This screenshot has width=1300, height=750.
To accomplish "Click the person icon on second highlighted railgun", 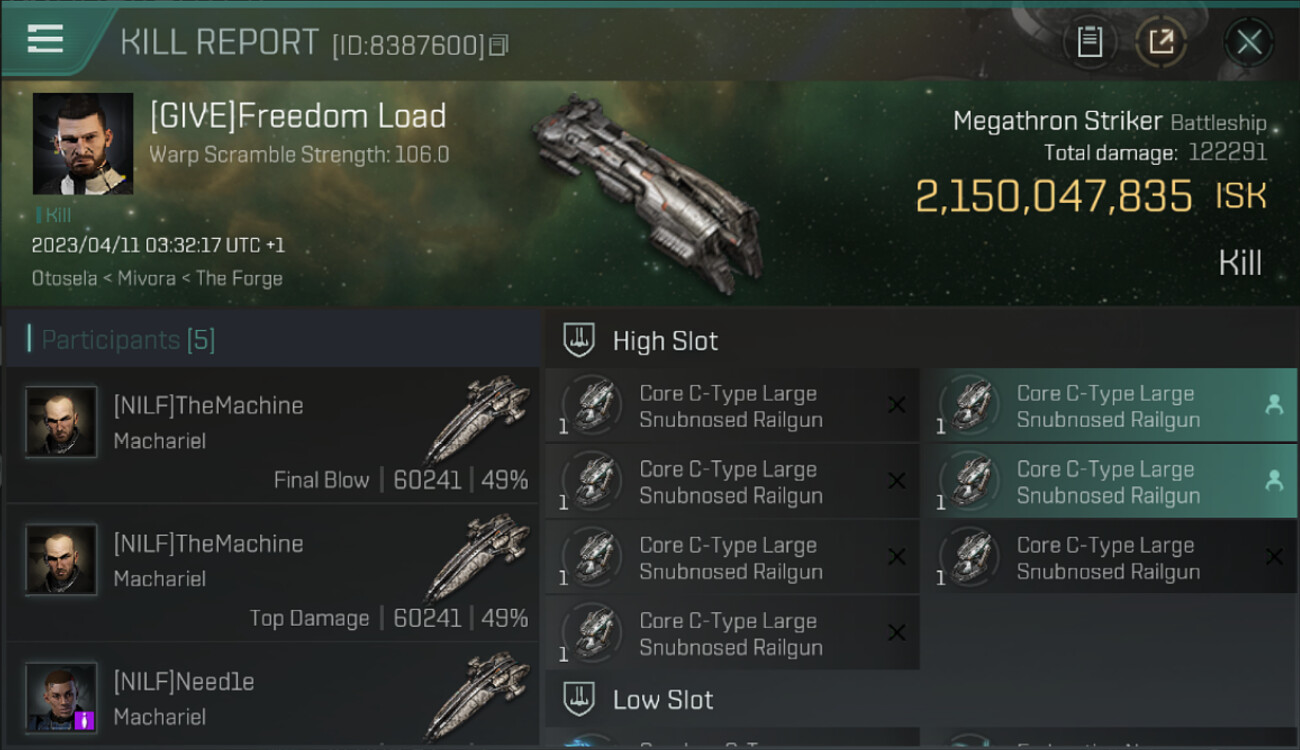I will coord(1274,481).
